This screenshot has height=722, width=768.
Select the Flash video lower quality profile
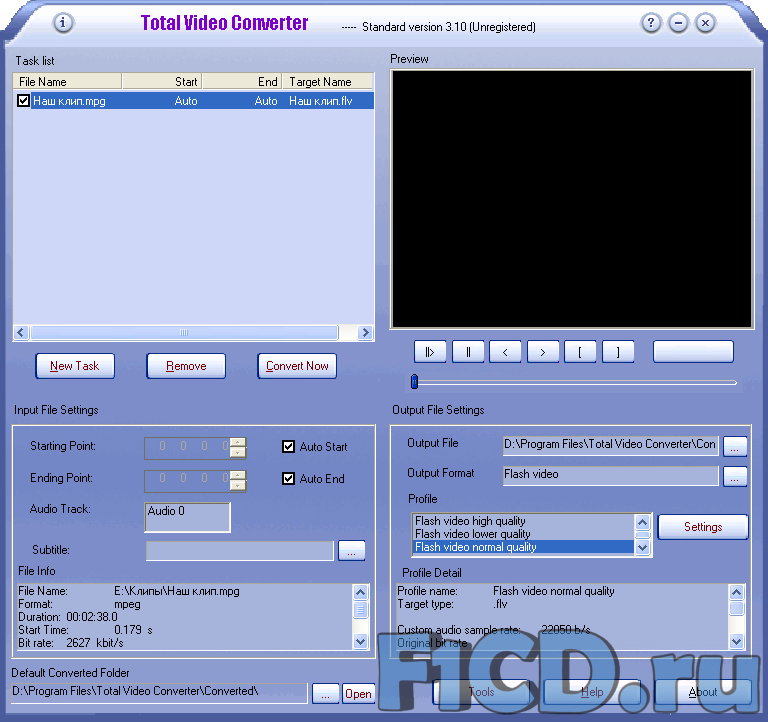(523, 534)
